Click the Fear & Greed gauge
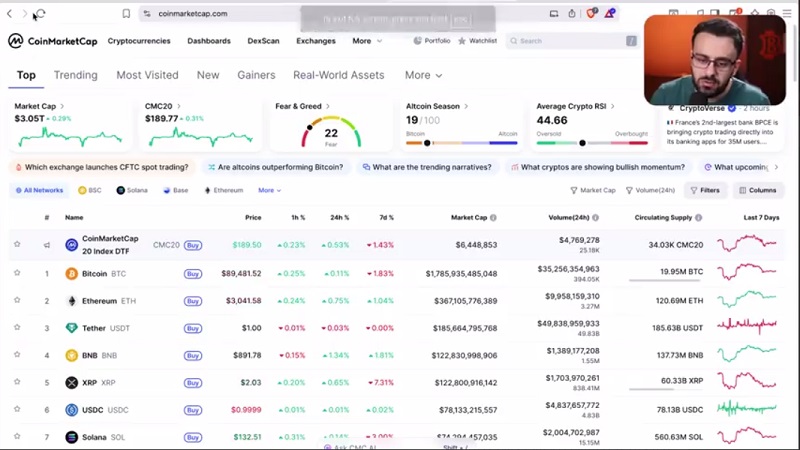Screen dimensions: 800x450 click(x=330, y=132)
